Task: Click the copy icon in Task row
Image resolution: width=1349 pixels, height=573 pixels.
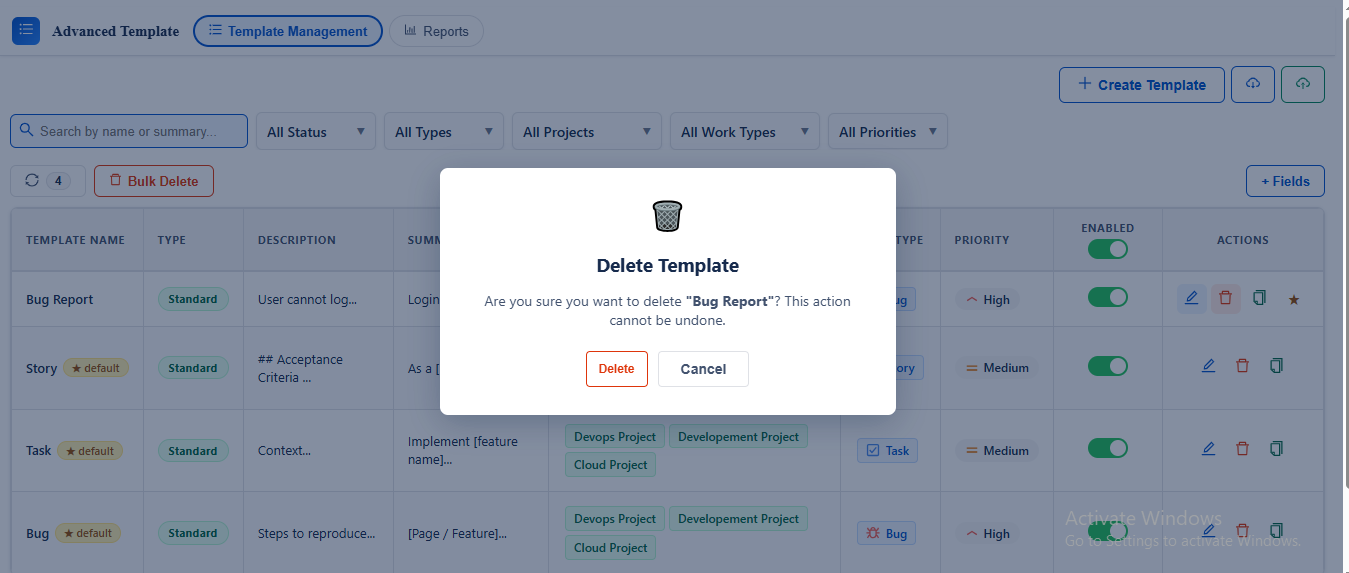Action: pyautogui.click(x=1276, y=449)
